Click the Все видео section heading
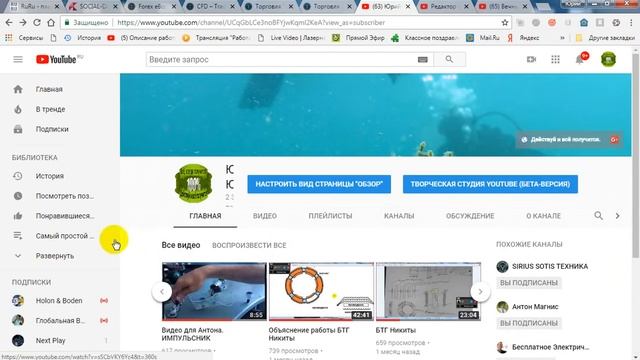Viewport: 640px width, 360px height. (181, 245)
